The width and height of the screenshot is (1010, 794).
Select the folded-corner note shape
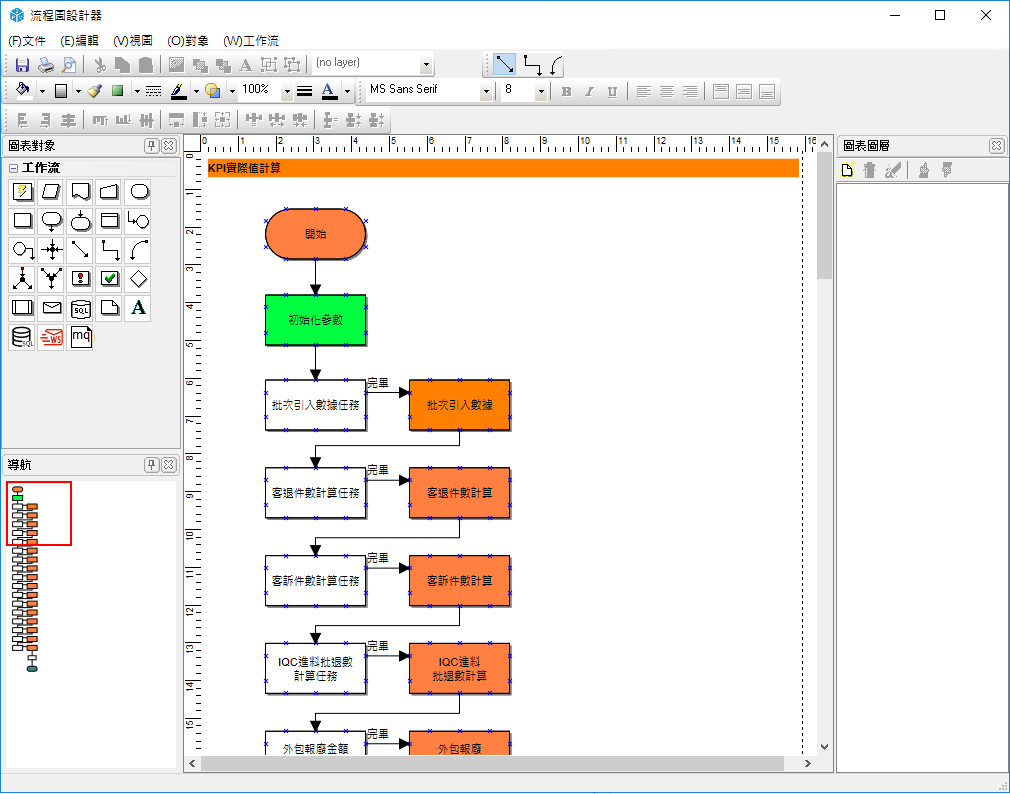click(110, 308)
